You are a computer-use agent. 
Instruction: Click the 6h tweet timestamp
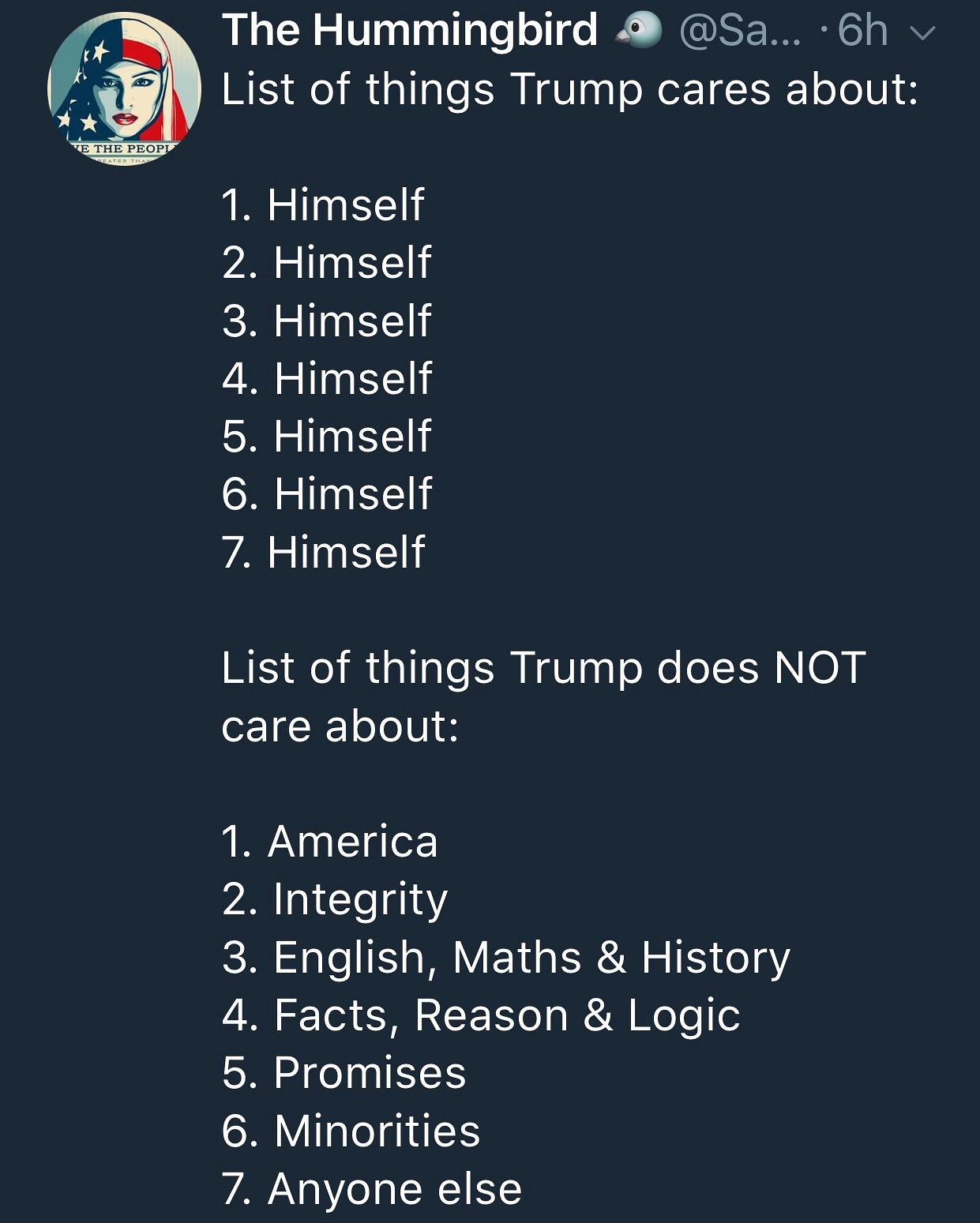tap(862, 31)
